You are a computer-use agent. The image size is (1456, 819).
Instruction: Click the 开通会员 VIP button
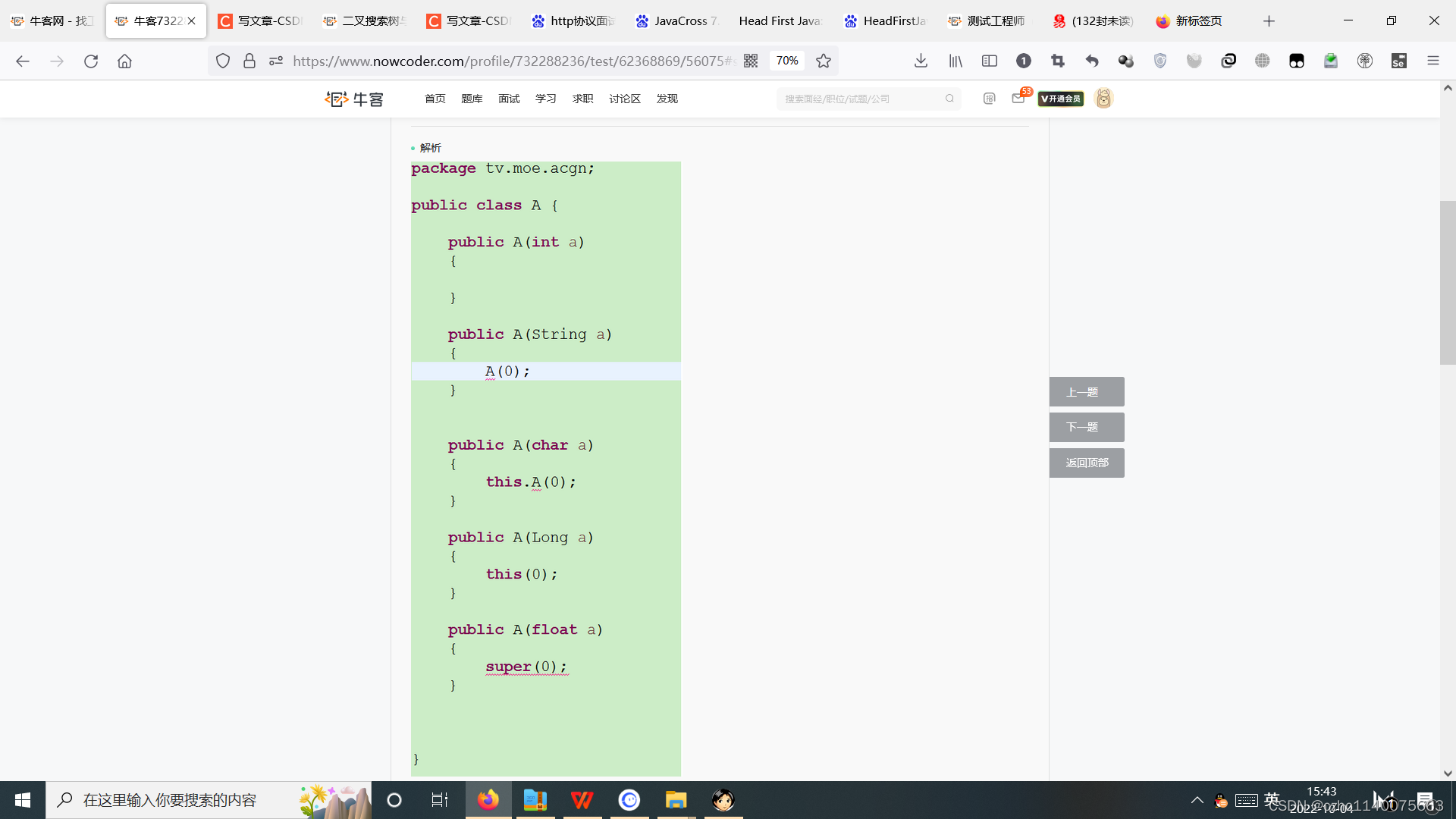[x=1061, y=99]
